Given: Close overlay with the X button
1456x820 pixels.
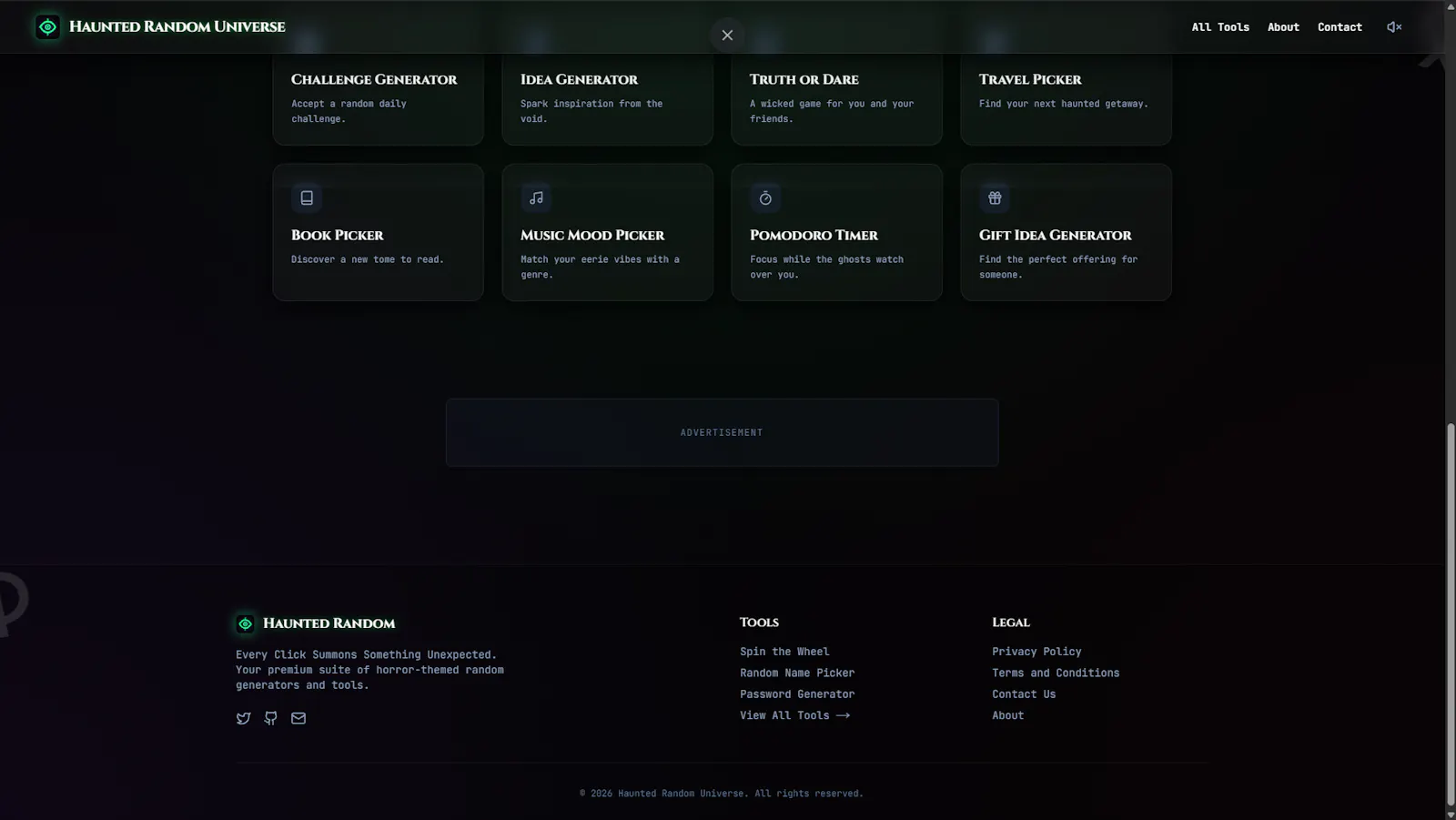Looking at the screenshot, I should (x=727, y=35).
